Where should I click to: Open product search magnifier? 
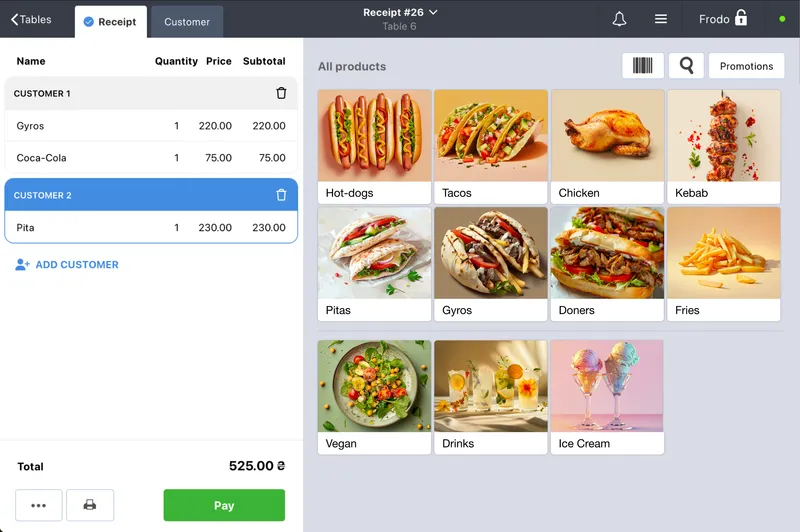(x=686, y=66)
